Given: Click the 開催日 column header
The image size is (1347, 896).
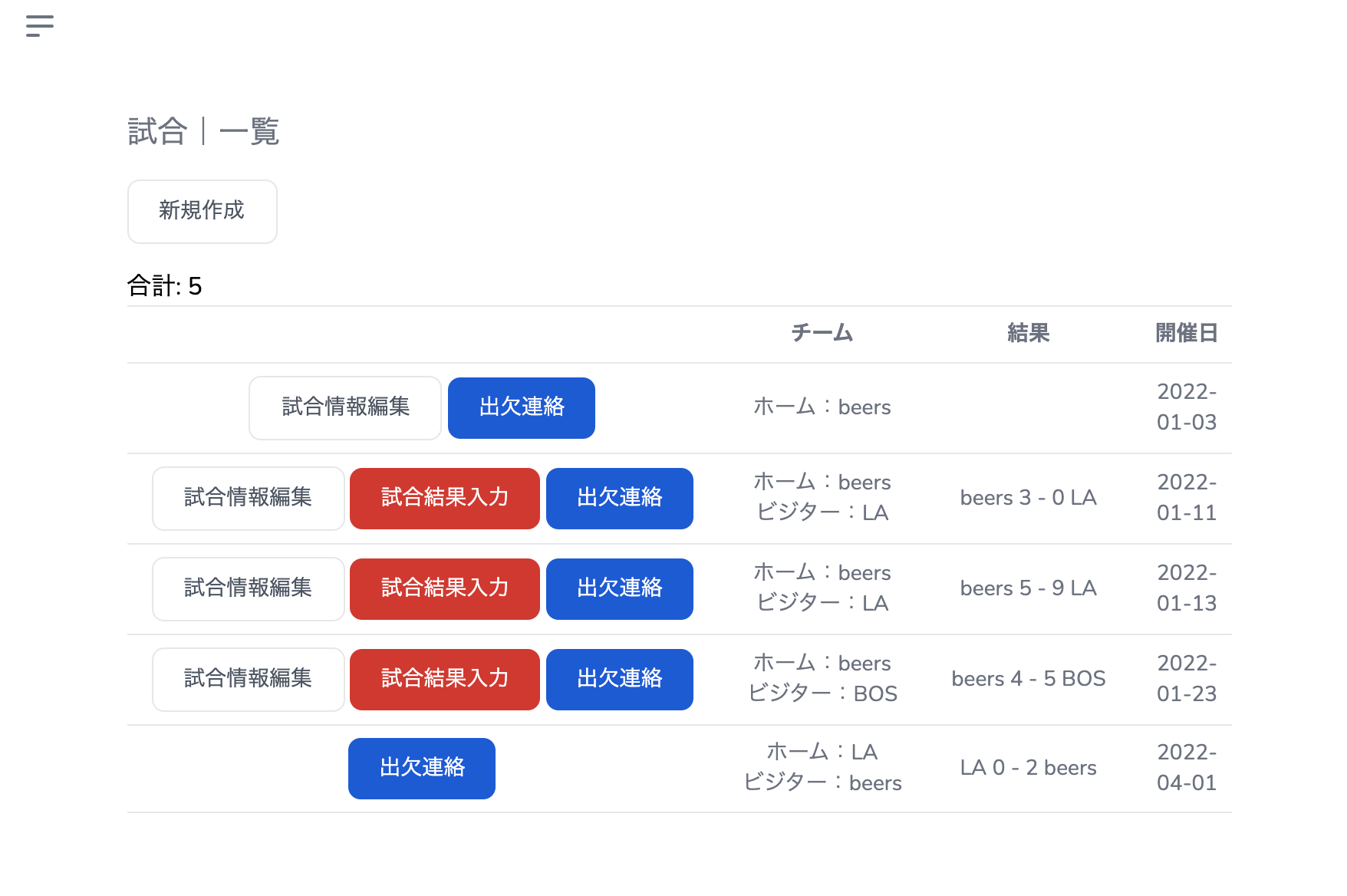Looking at the screenshot, I should [1186, 333].
